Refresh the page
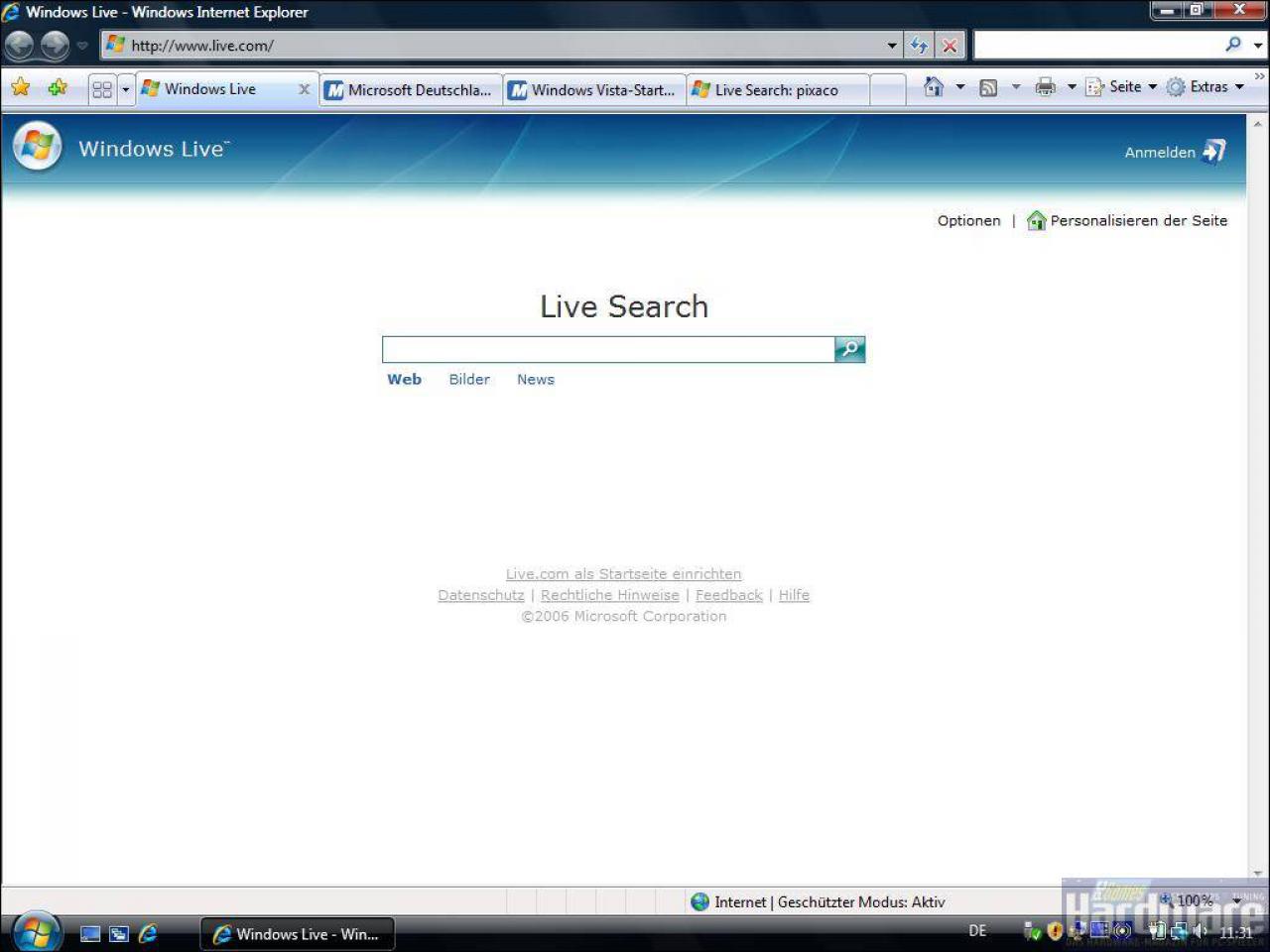 (919, 45)
